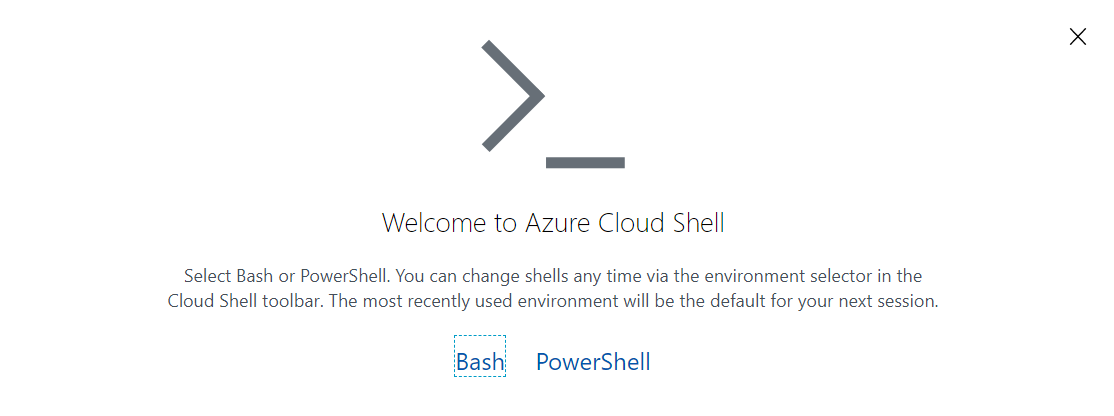The height and width of the screenshot is (416, 1114).
Task: Click "Cloud Shell toolbar" text in description
Action: click(237, 301)
